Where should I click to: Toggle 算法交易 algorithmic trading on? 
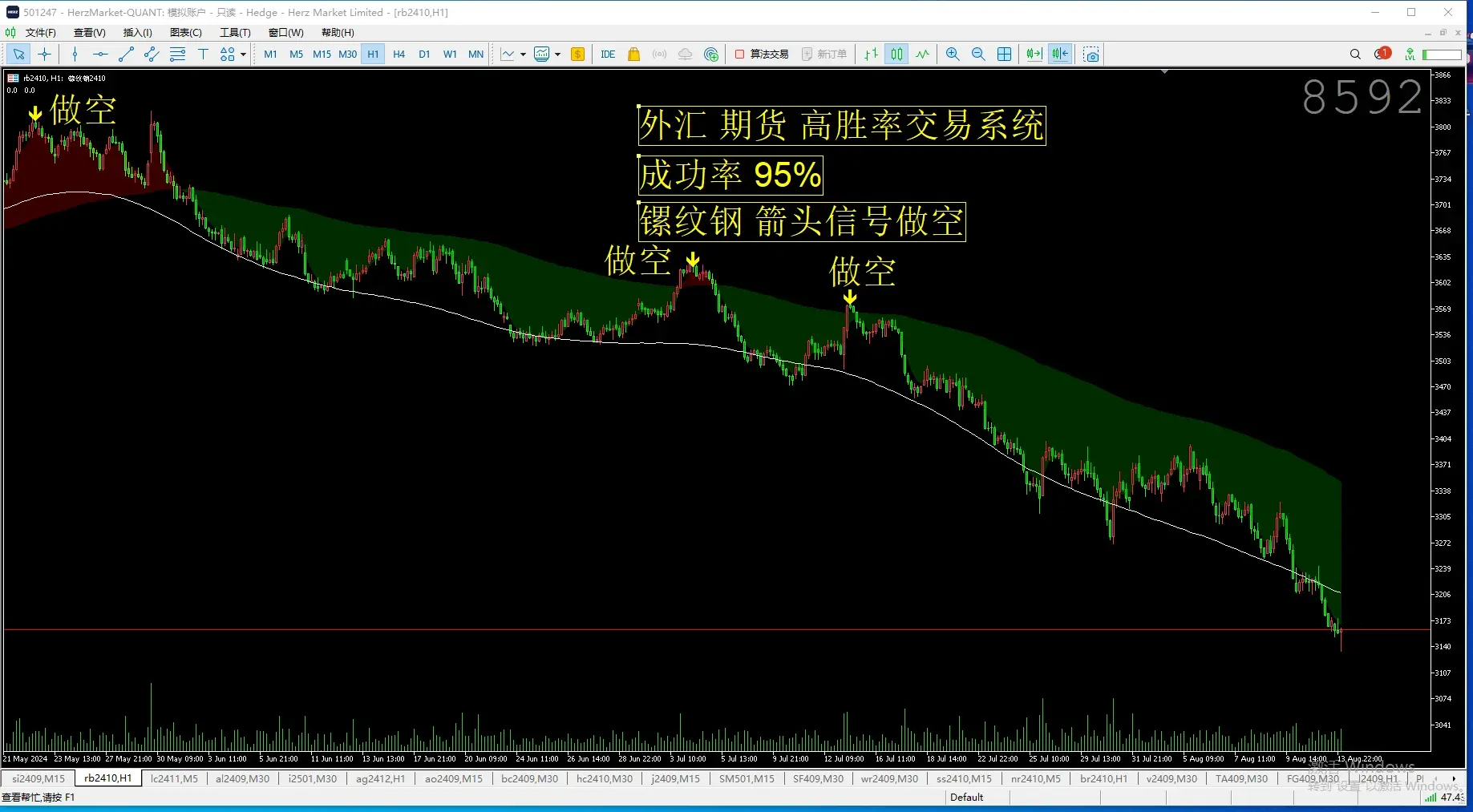761,54
